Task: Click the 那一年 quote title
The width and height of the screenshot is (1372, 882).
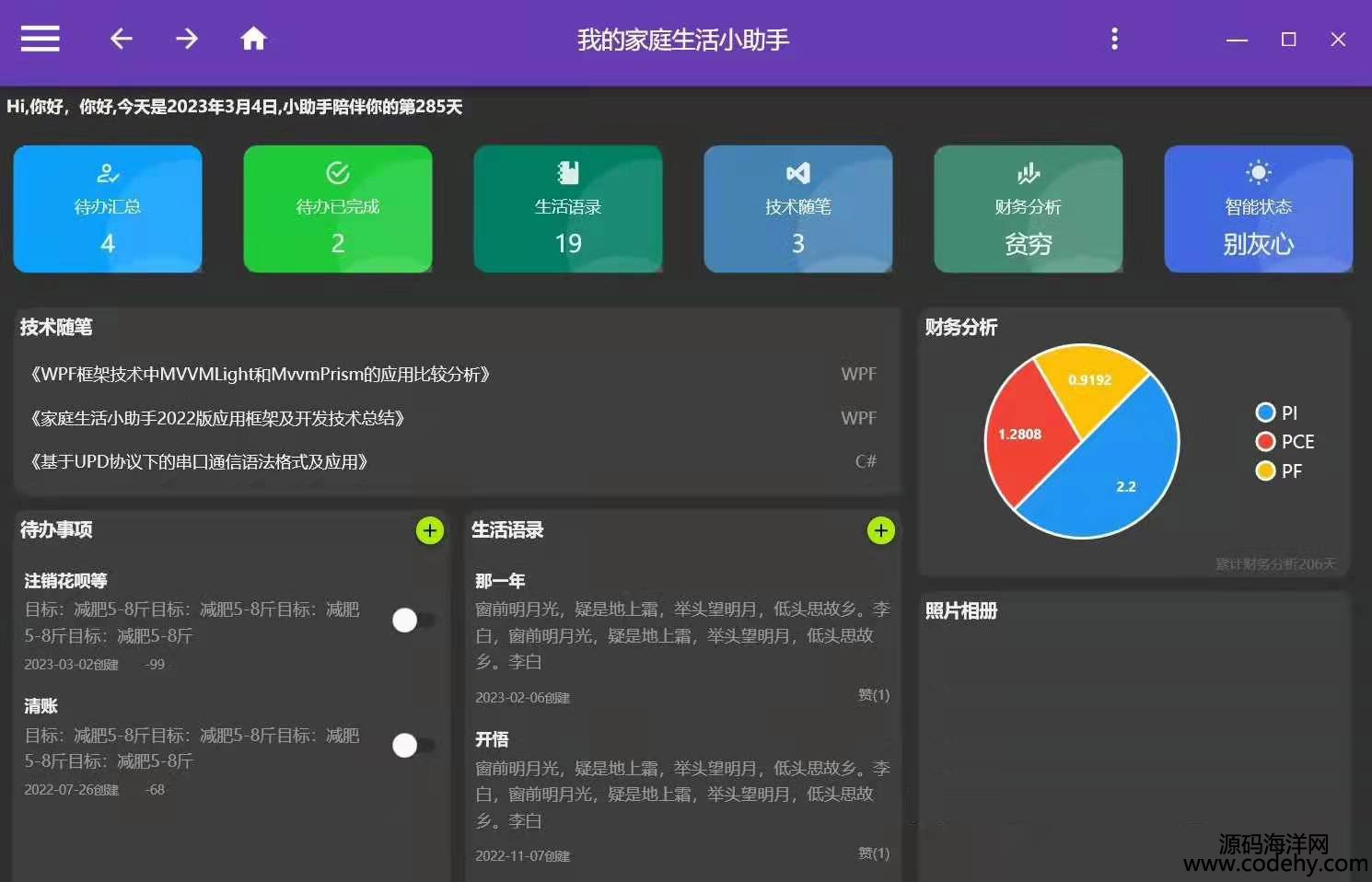Action: [x=500, y=581]
